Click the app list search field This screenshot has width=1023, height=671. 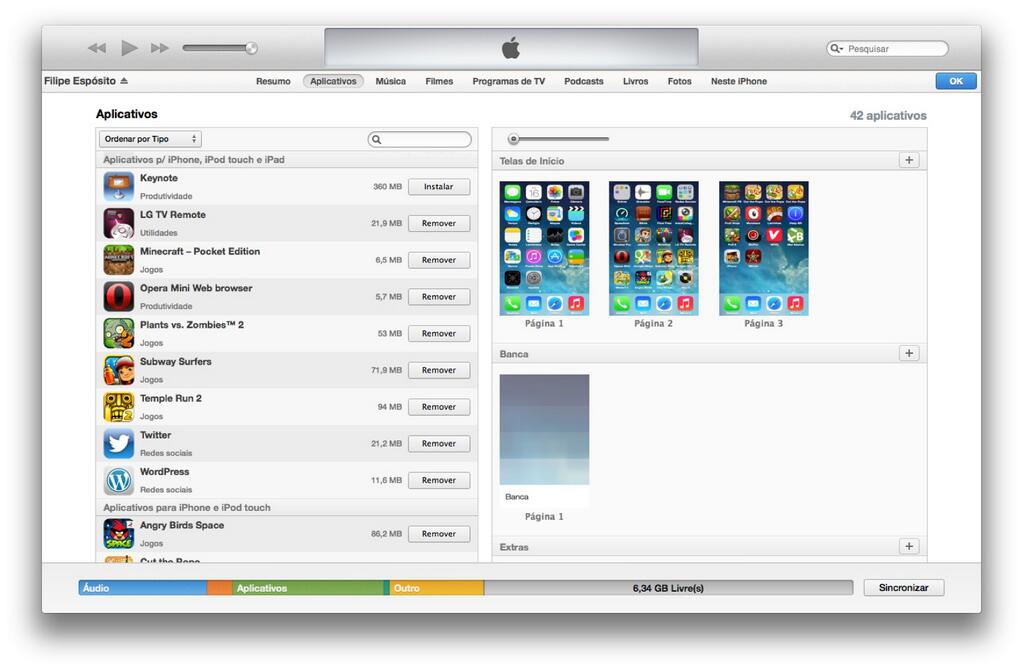tap(420, 139)
